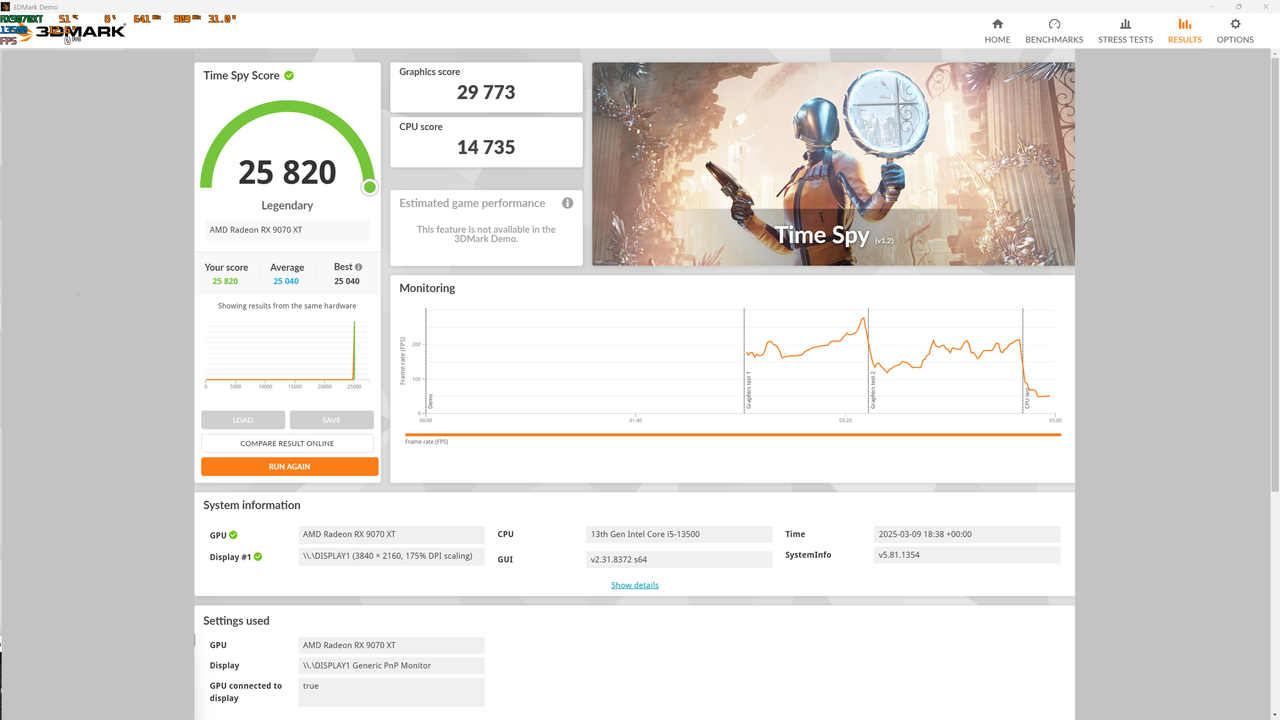This screenshot has width=1280, height=720.
Task: Click the Time Spy preview image
Action: 833,164
